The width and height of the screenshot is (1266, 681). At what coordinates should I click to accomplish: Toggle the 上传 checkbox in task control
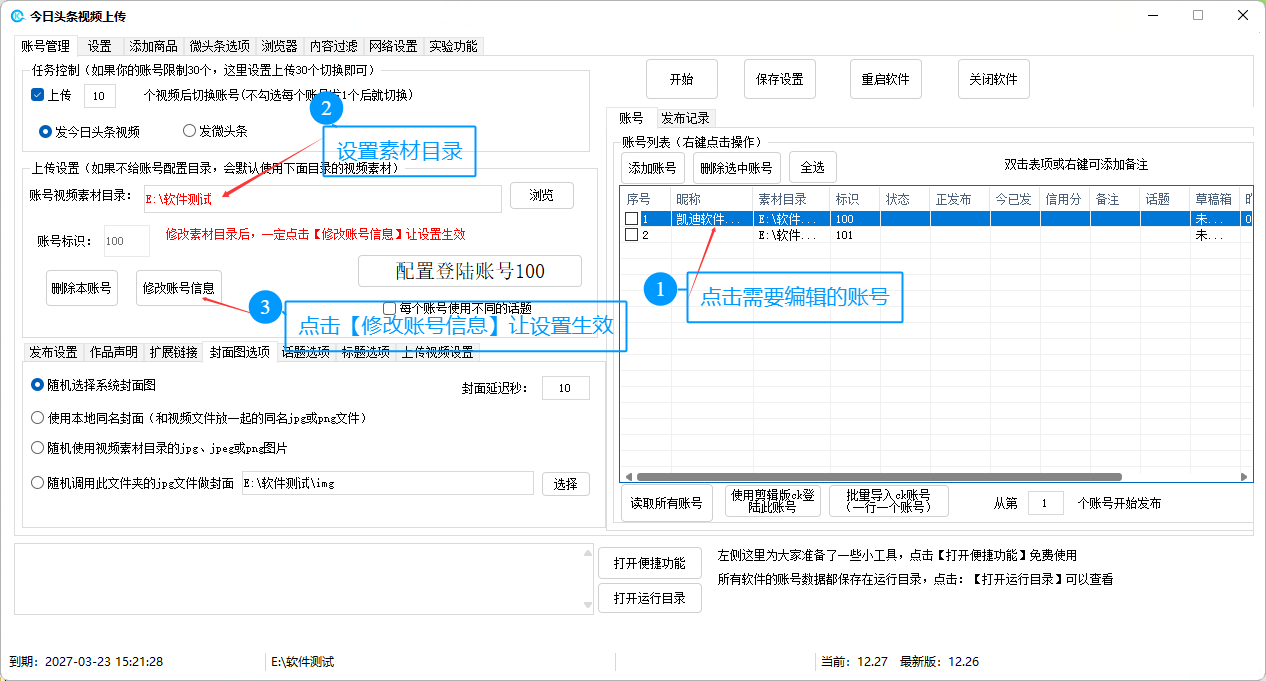(38, 95)
